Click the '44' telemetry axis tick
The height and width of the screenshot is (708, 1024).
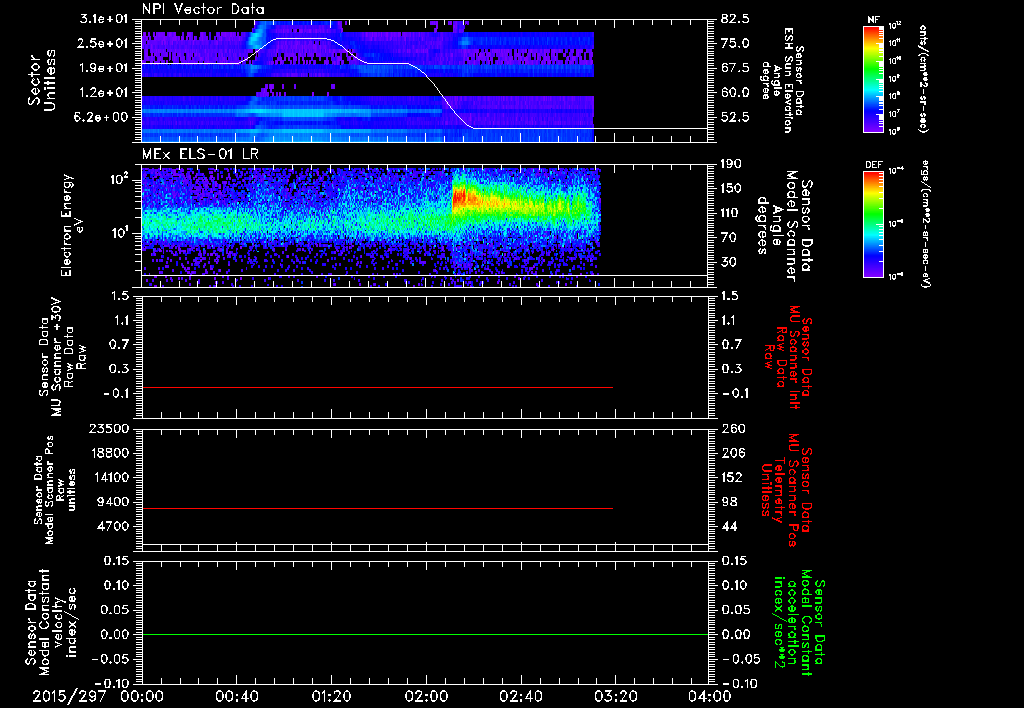click(728, 526)
